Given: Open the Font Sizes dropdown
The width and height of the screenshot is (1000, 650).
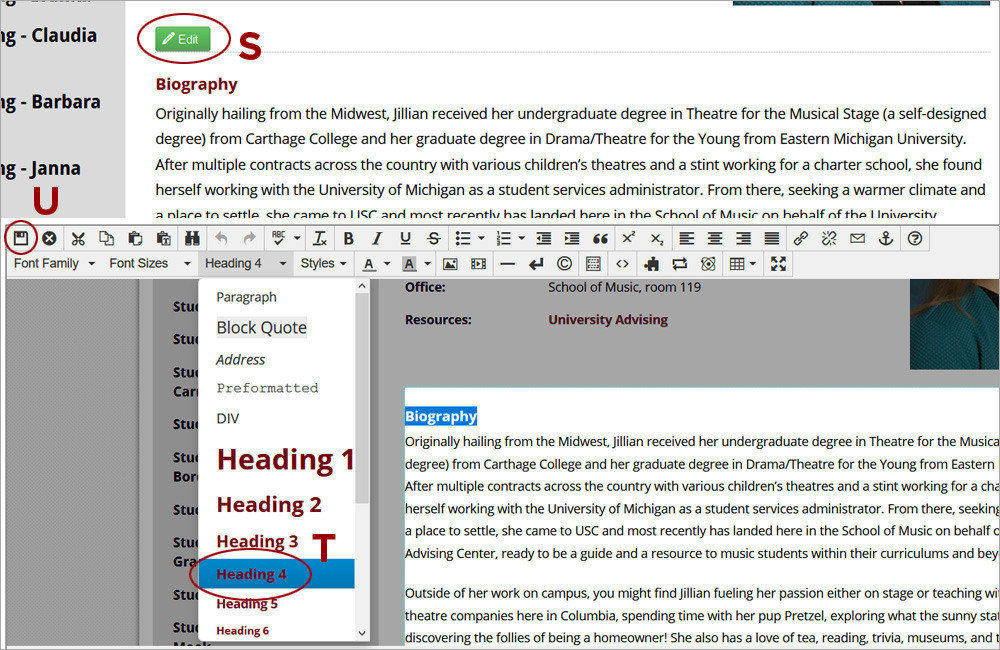Looking at the screenshot, I should 149,263.
